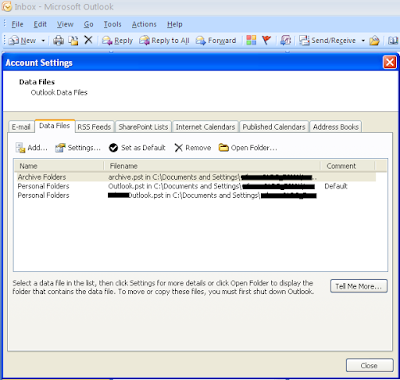400x380 pixels.
Task: Click the Follow Up red flag icon
Action: (266, 40)
